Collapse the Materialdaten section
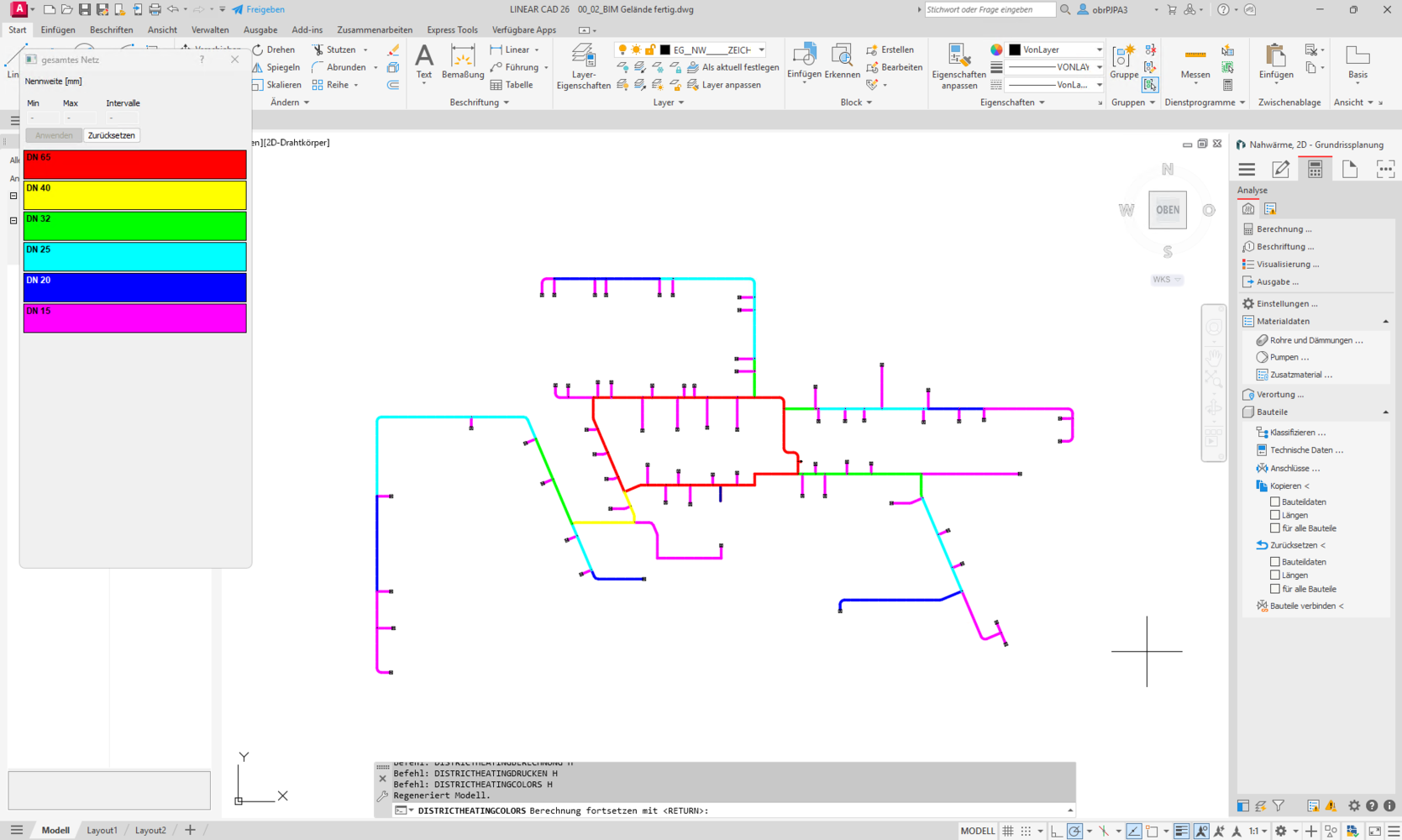 [x=1385, y=322]
